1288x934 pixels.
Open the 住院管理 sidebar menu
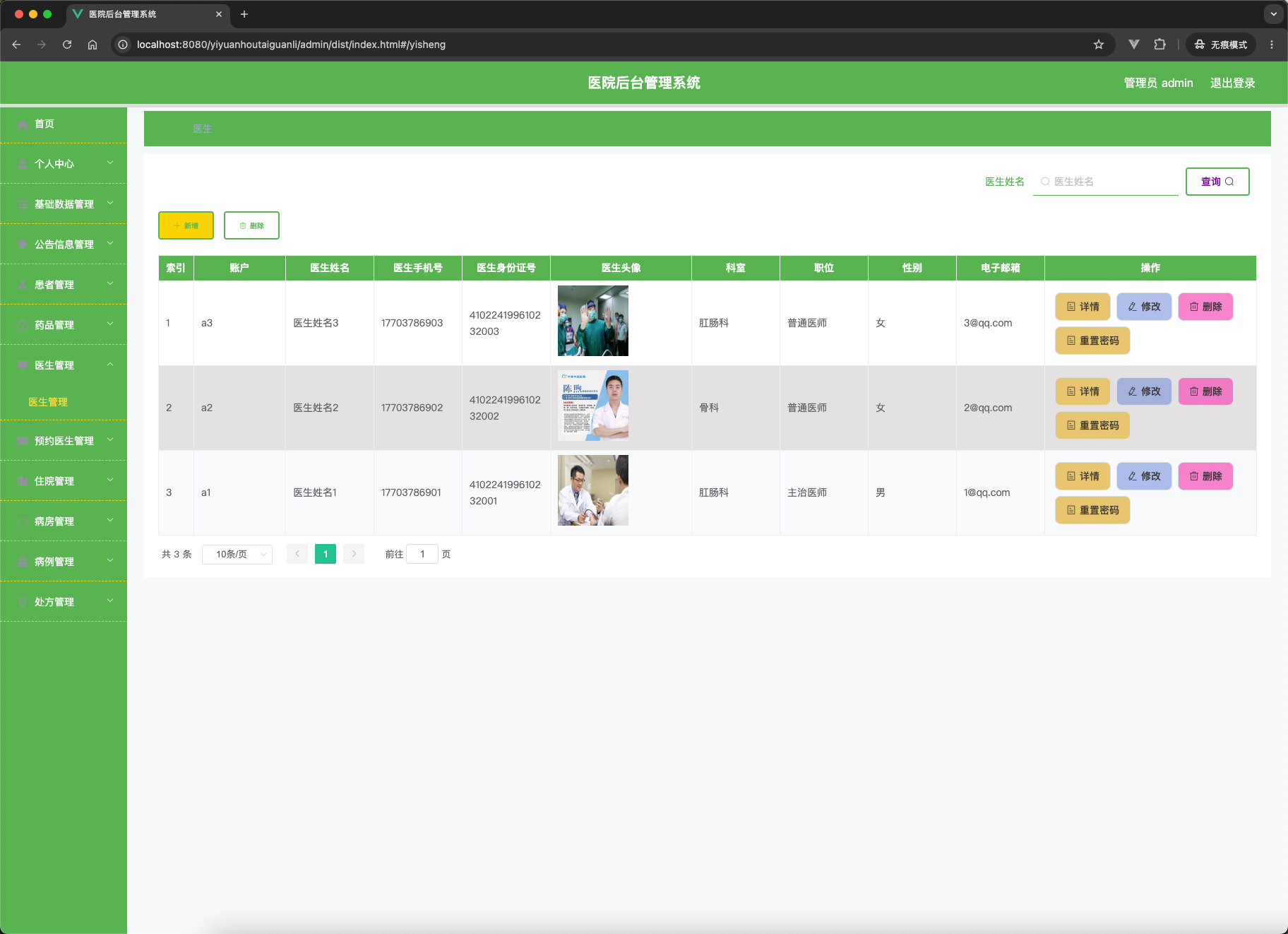tap(64, 481)
